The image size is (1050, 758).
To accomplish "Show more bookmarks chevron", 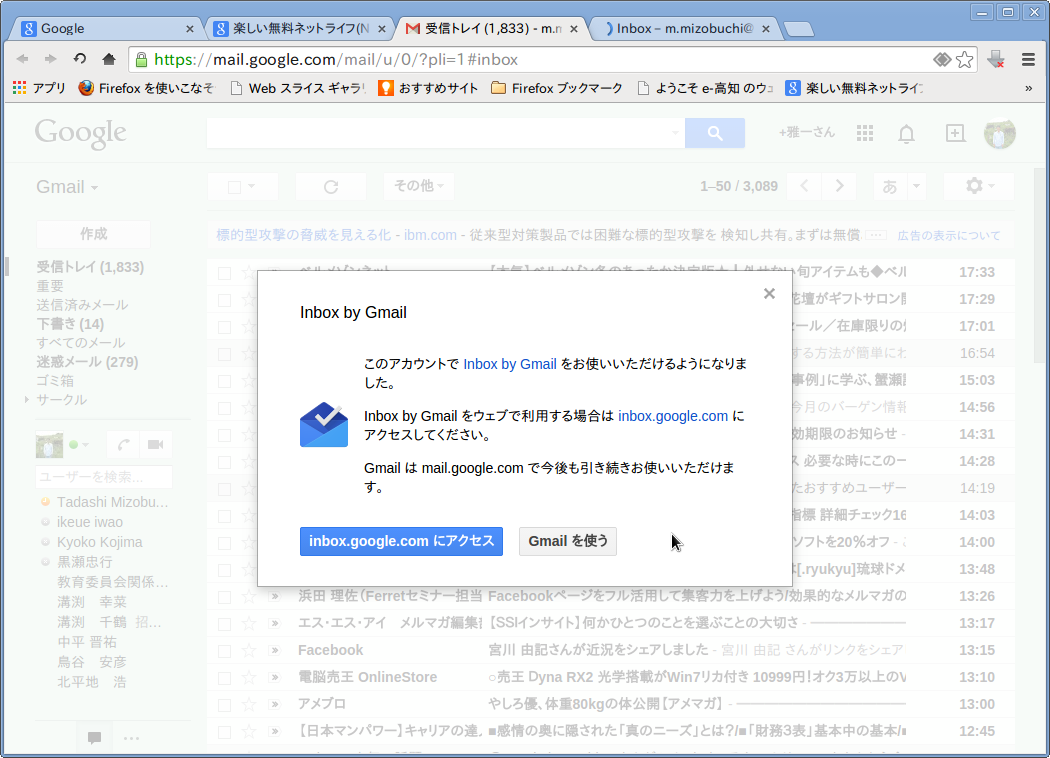I will pos(1029,88).
